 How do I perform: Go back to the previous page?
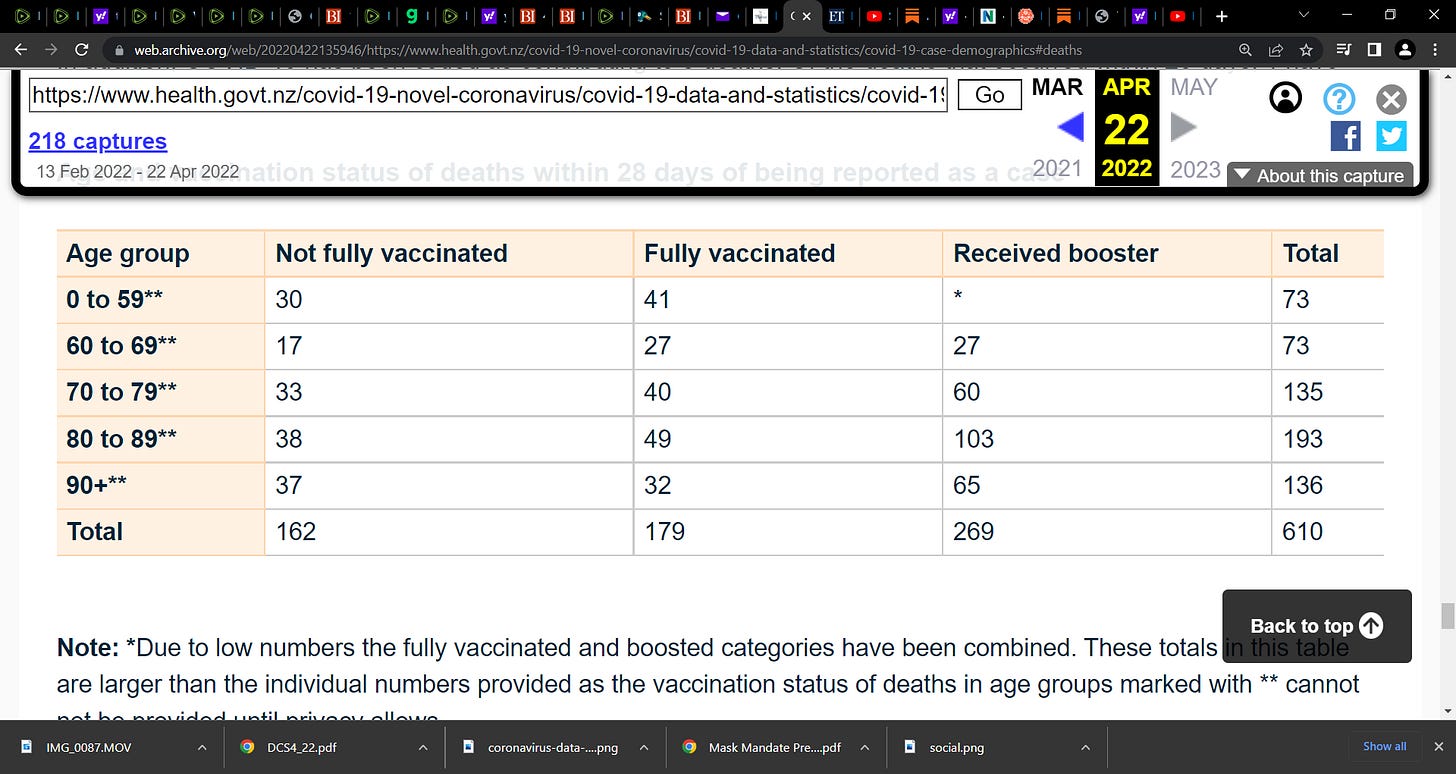pyautogui.click(x=21, y=49)
